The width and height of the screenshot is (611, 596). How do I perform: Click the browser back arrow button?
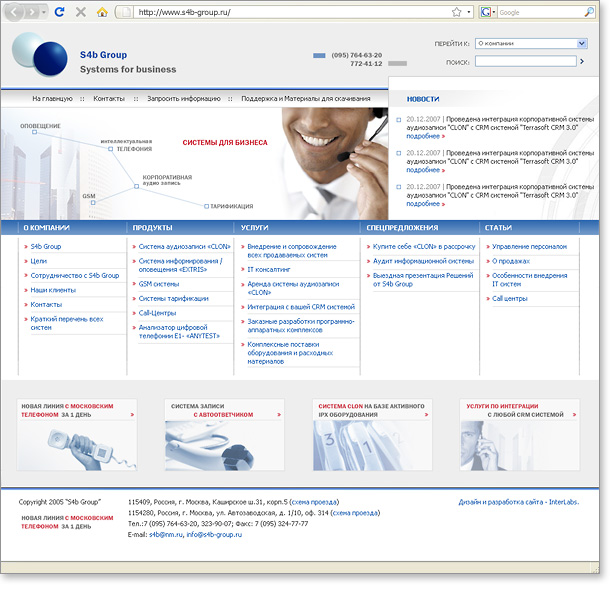(12, 12)
